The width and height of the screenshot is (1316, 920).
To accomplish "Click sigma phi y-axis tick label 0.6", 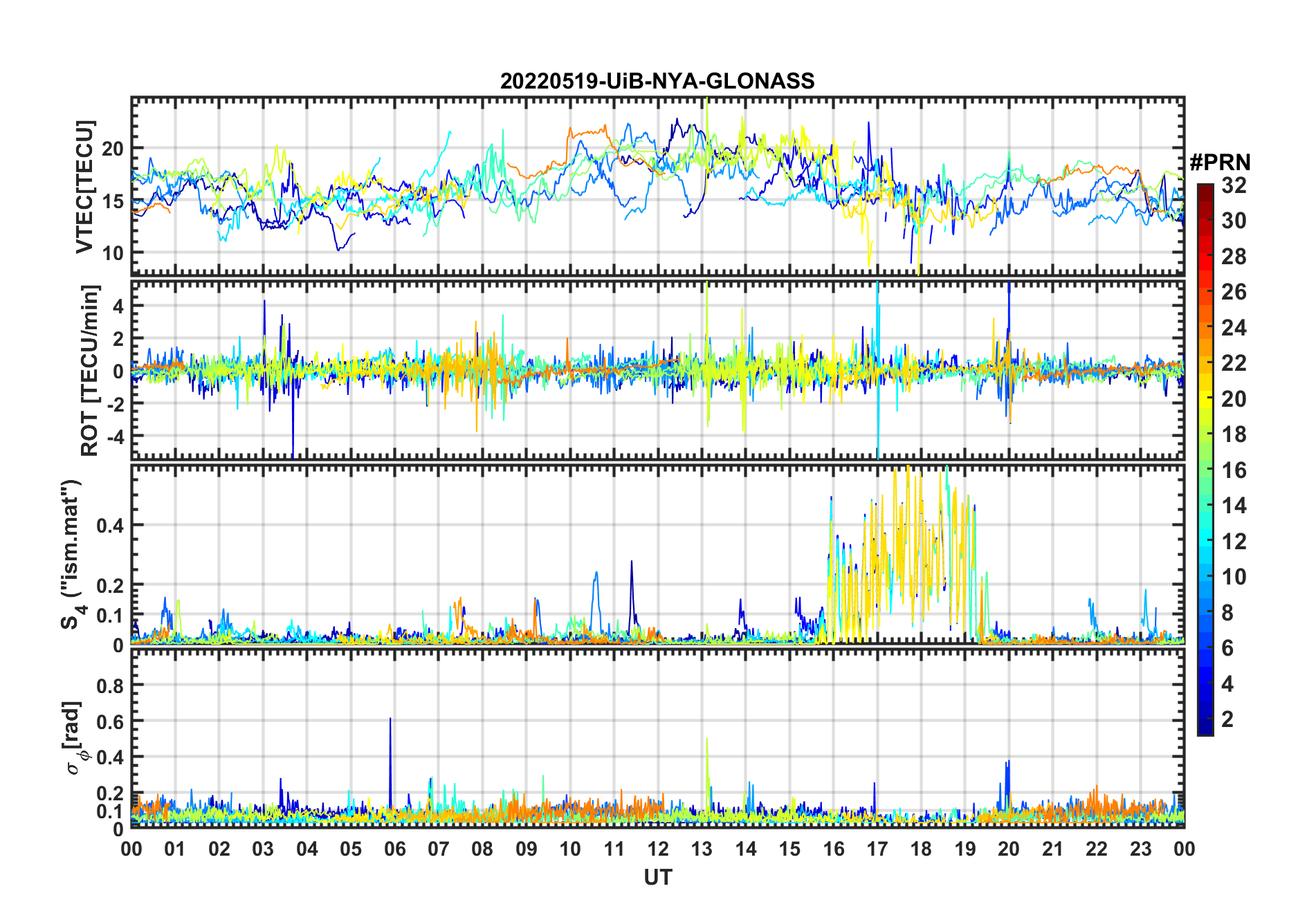I will (111, 721).
